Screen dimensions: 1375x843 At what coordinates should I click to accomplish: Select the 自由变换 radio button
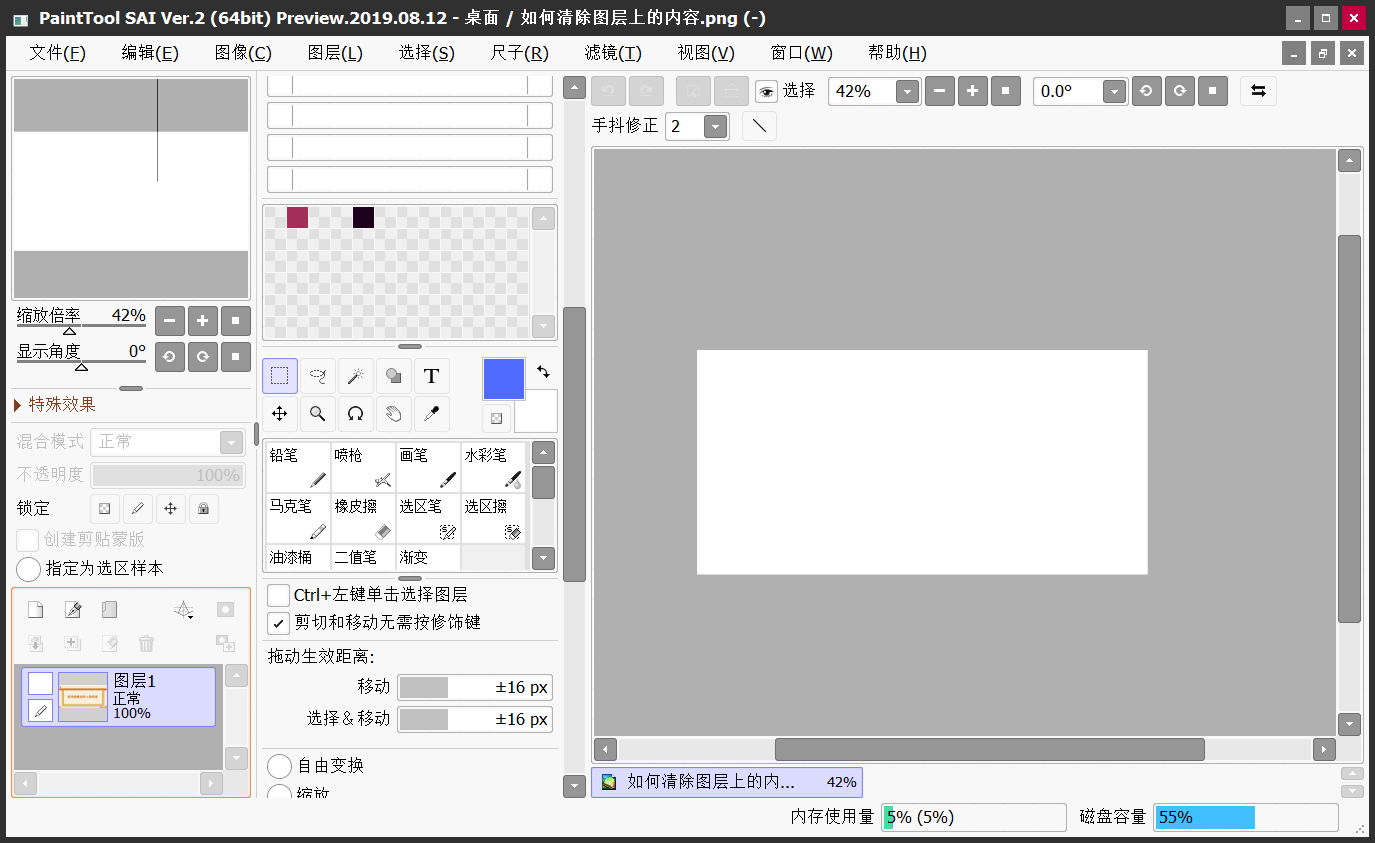(x=280, y=766)
